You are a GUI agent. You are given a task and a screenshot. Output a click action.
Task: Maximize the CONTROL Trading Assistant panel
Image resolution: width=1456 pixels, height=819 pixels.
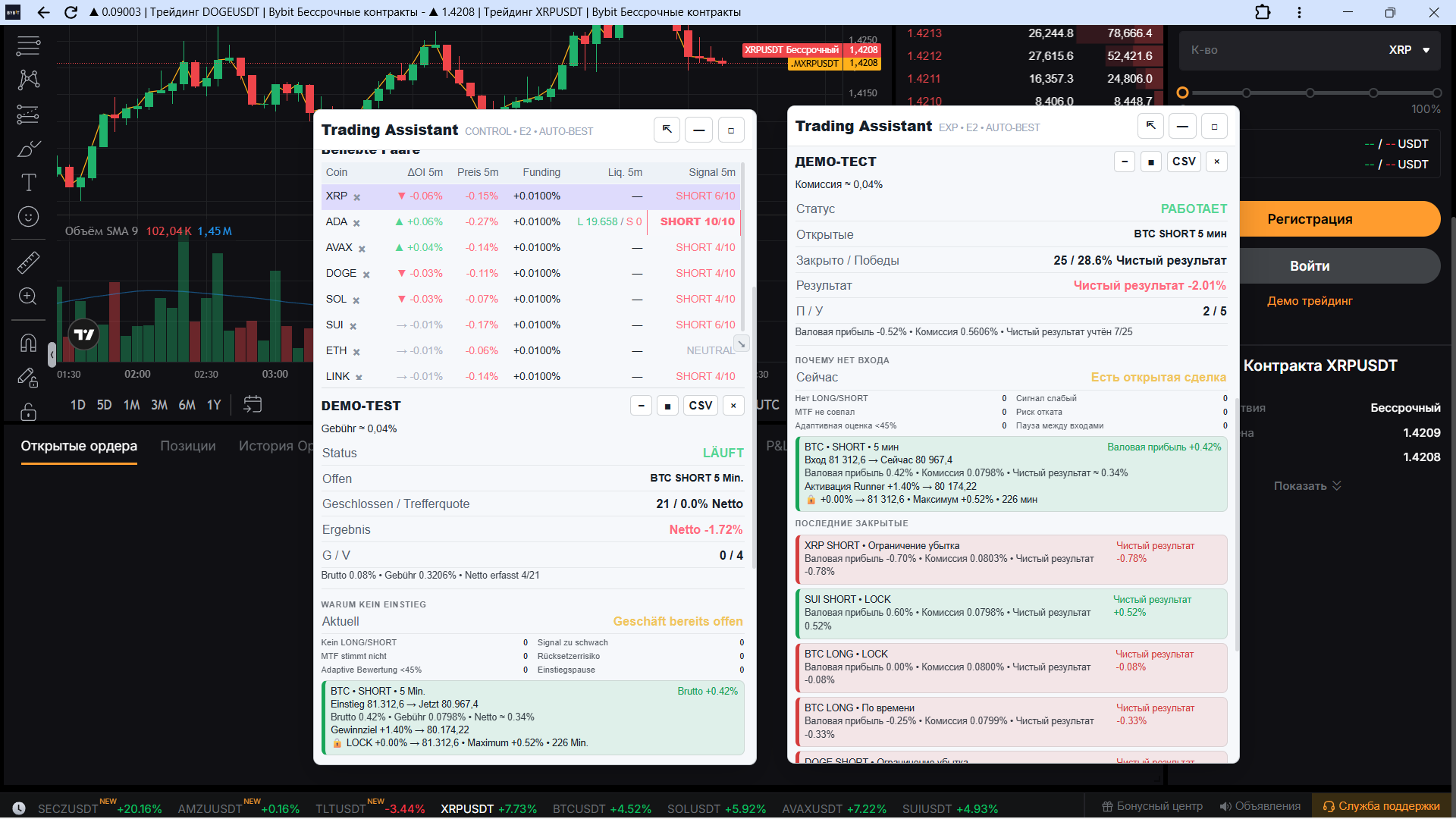731,130
